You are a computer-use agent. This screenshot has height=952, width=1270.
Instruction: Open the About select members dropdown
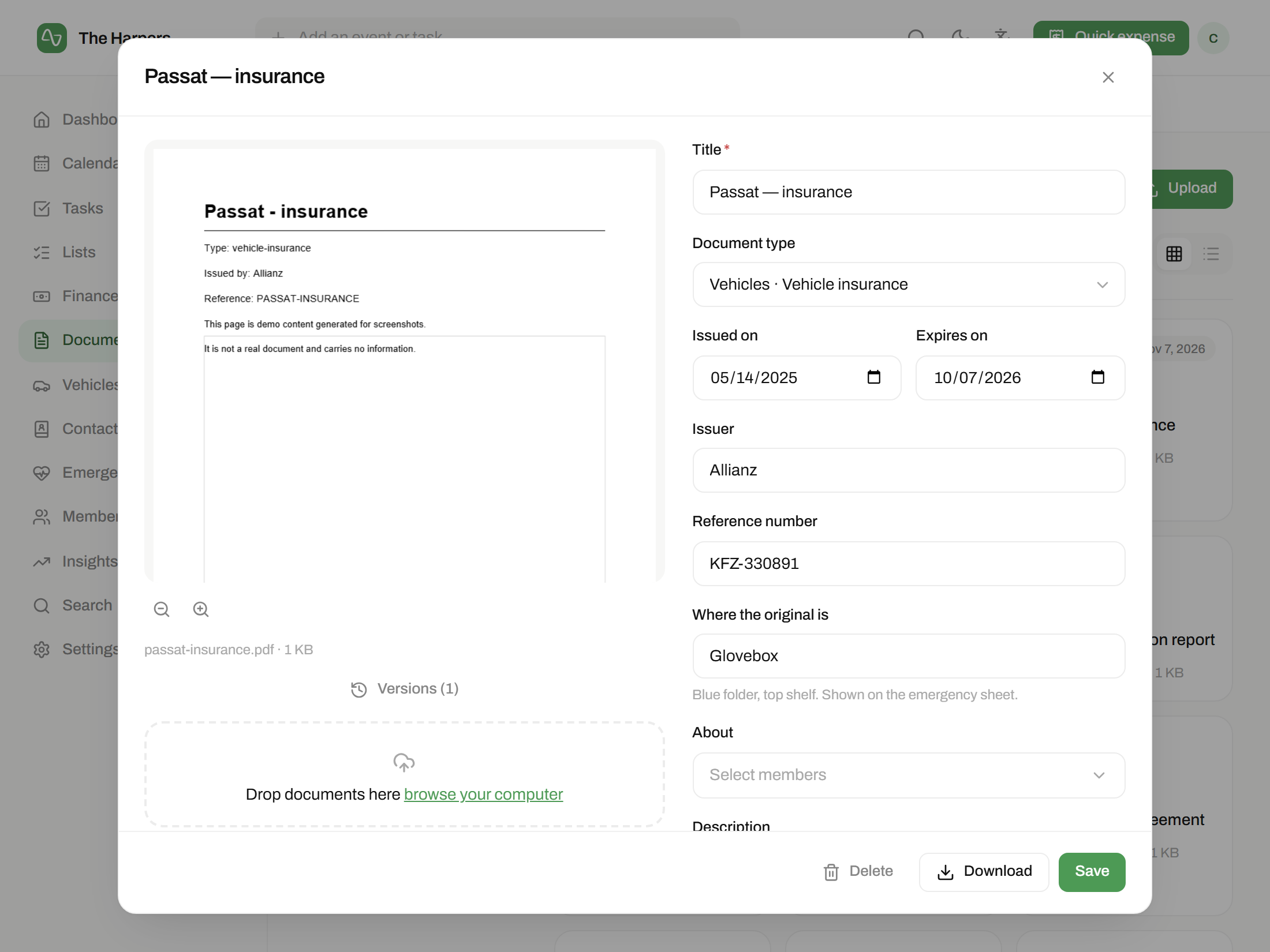909,775
